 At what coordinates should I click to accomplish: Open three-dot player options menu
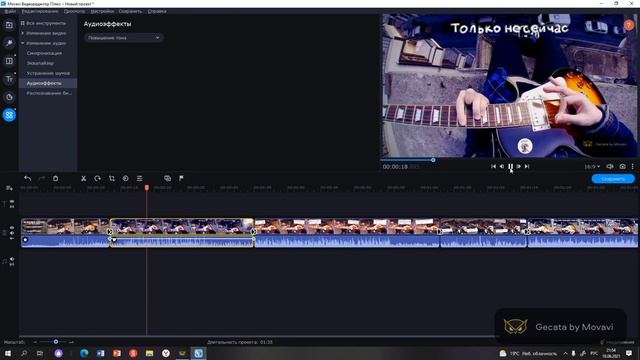coord(633,167)
